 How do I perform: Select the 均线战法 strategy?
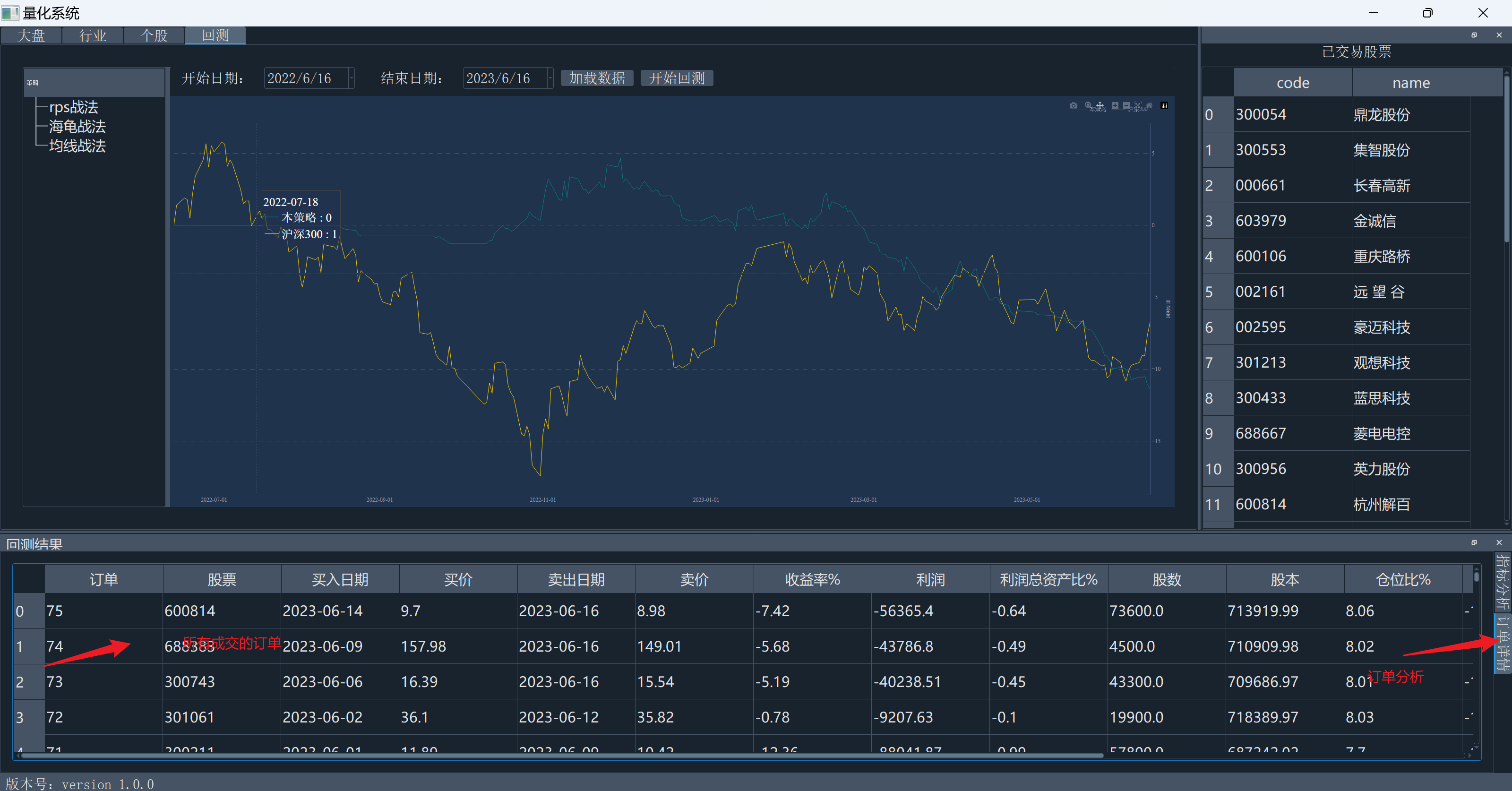click(x=77, y=146)
